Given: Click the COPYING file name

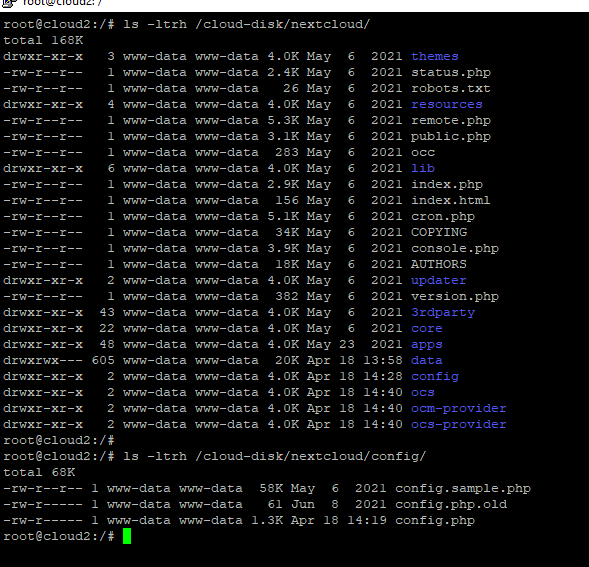Looking at the screenshot, I should click(439, 232).
